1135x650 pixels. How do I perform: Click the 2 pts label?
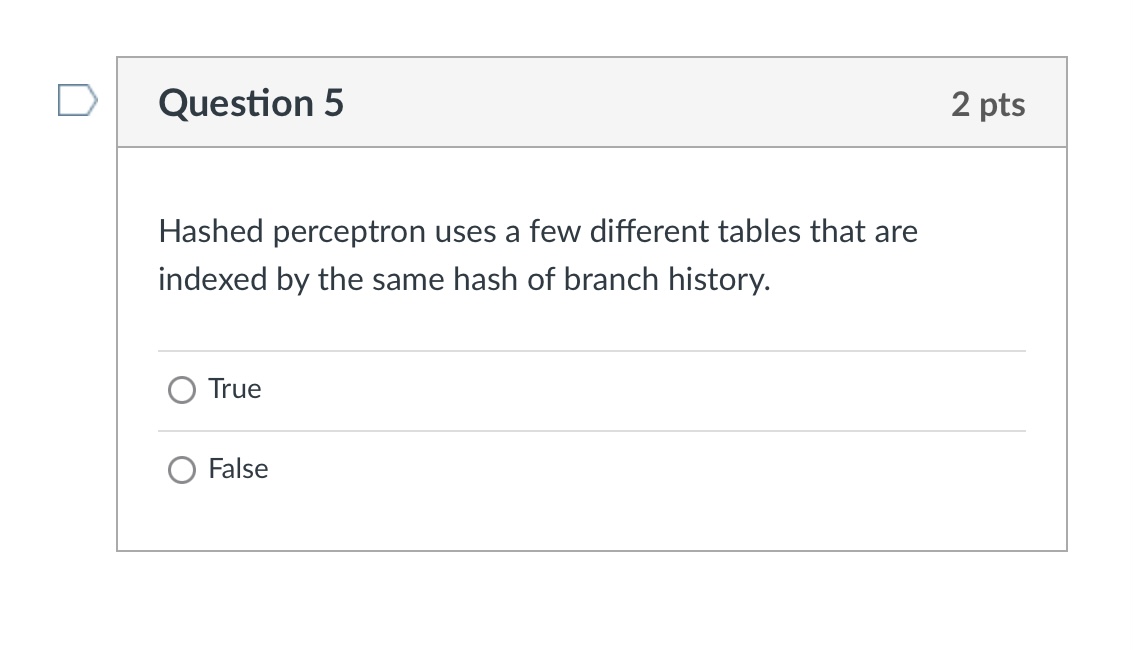coord(989,104)
